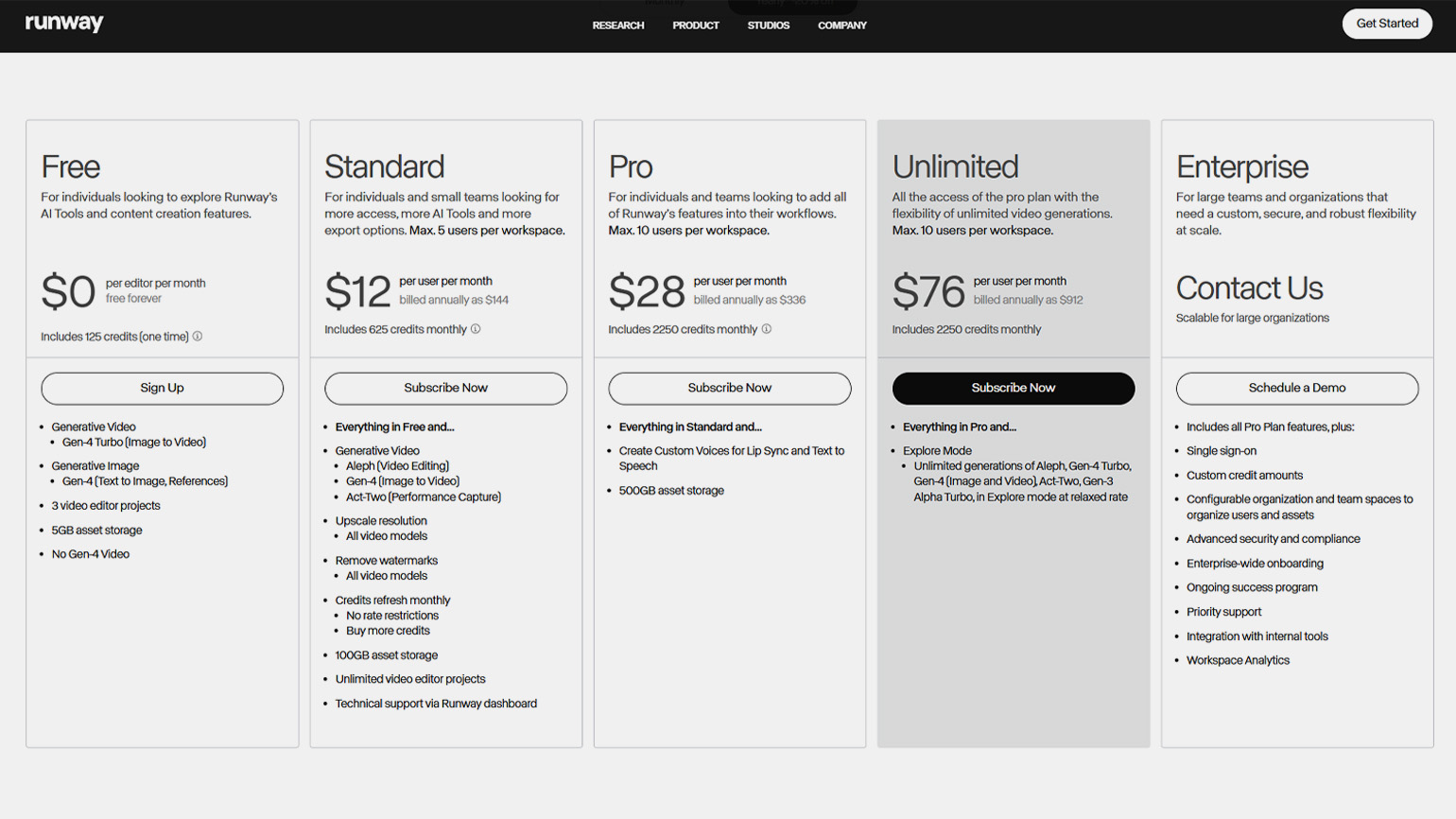Click 'Scalable for large organizations'
1456x819 pixels.
(1253, 318)
